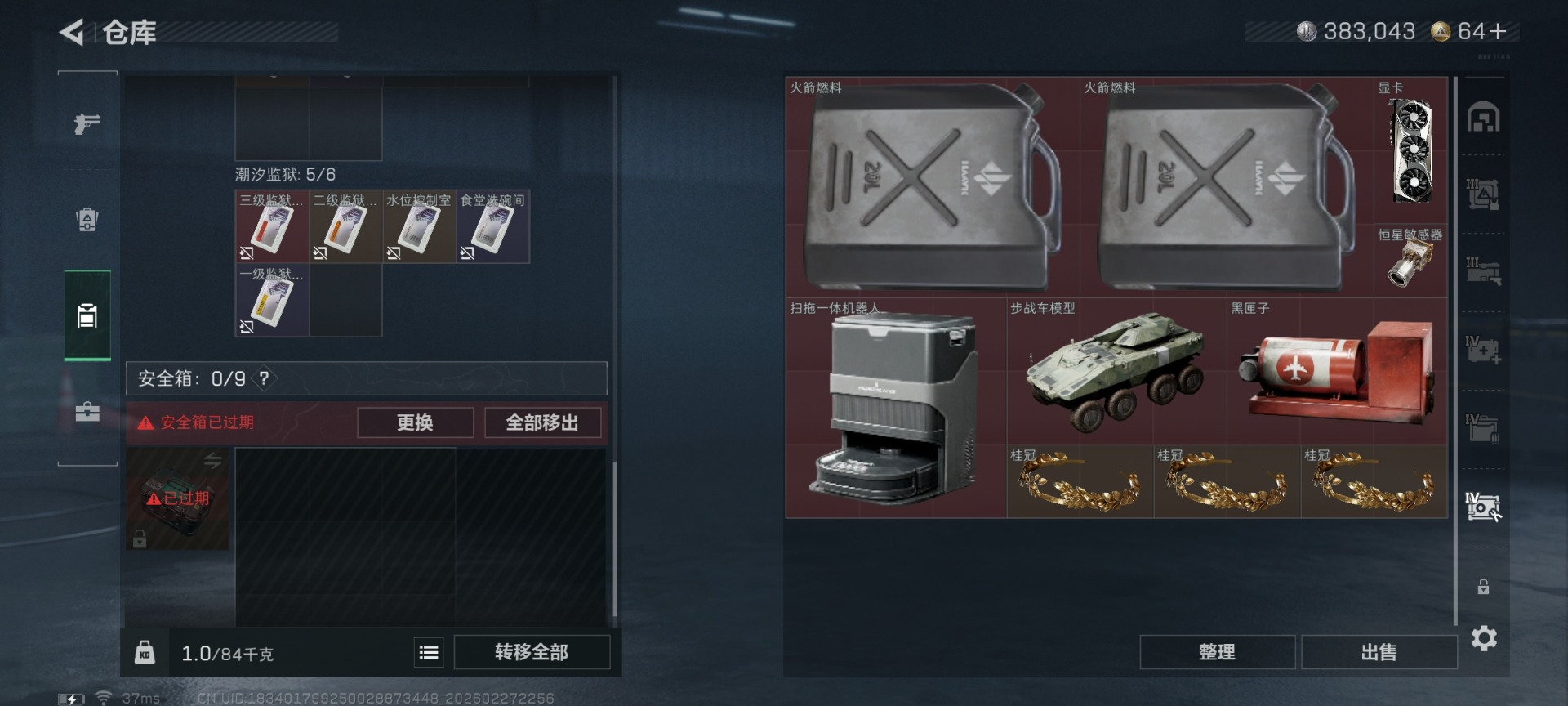1568x706 pixels.
Task: Click the expired safe box thumbnail
Action: click(x=177, y=498)
